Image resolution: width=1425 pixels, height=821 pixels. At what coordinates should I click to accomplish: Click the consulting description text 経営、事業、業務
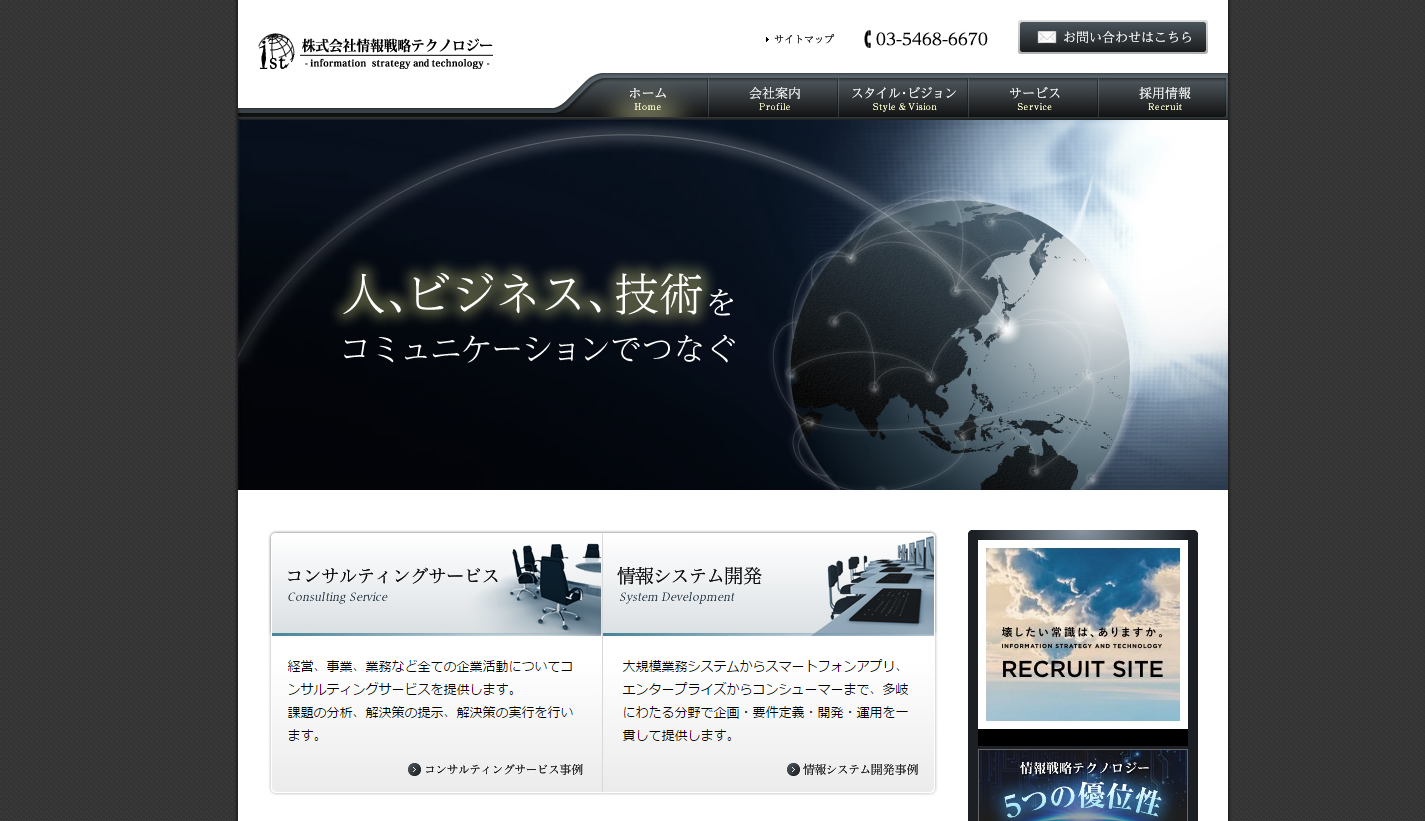(430, 700)
